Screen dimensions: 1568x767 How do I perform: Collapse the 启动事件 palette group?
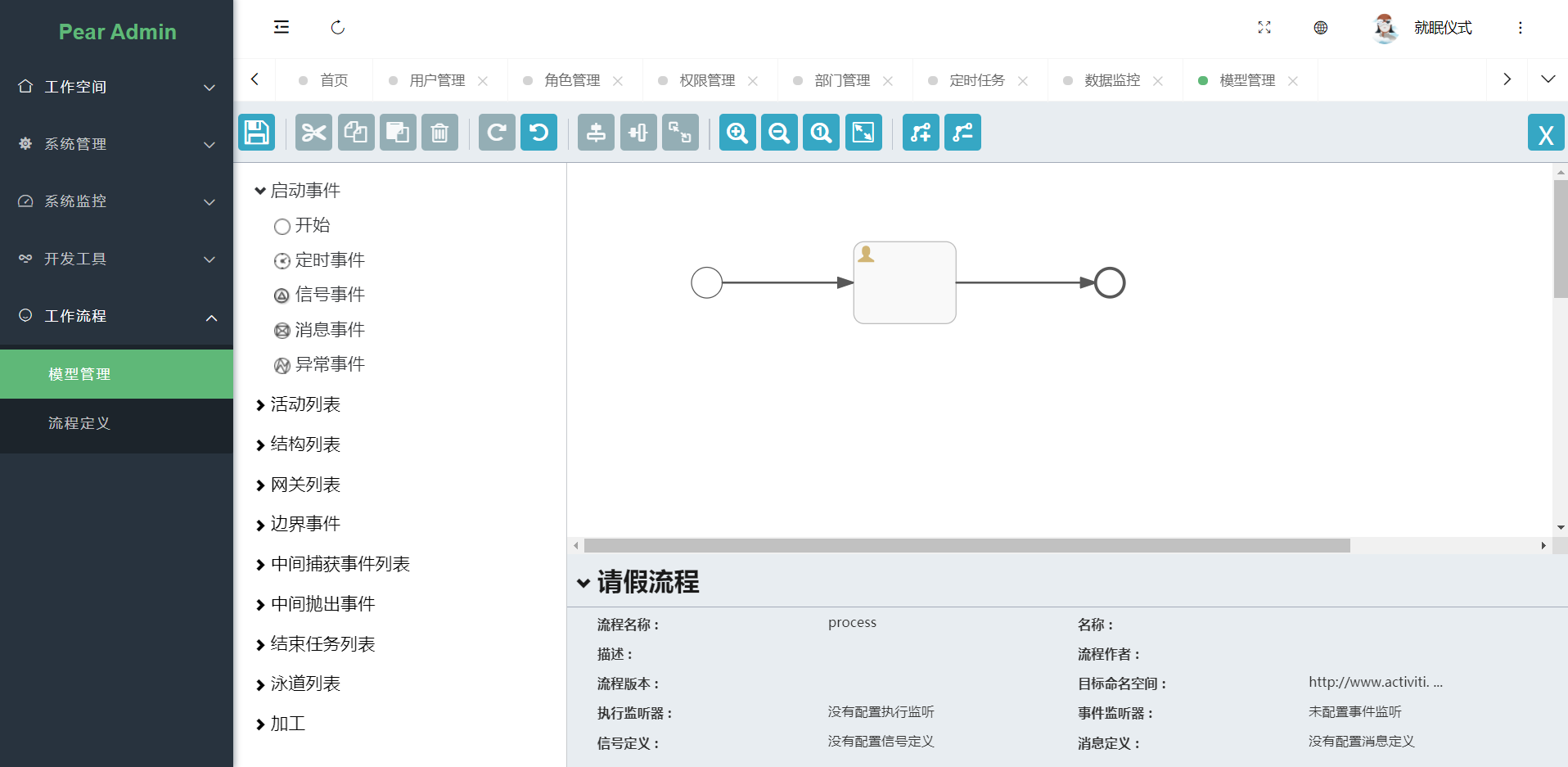298,191
